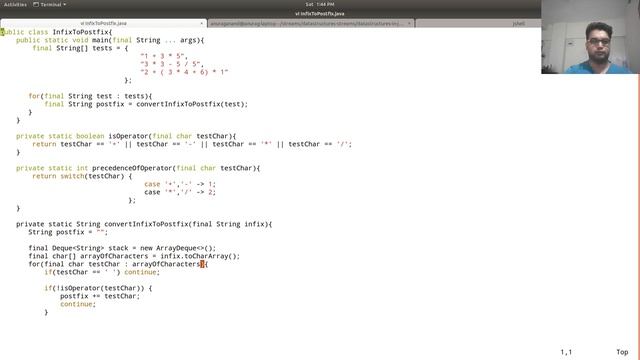Click the "if(testChar == ' ') continue;" line

(102, 272)
